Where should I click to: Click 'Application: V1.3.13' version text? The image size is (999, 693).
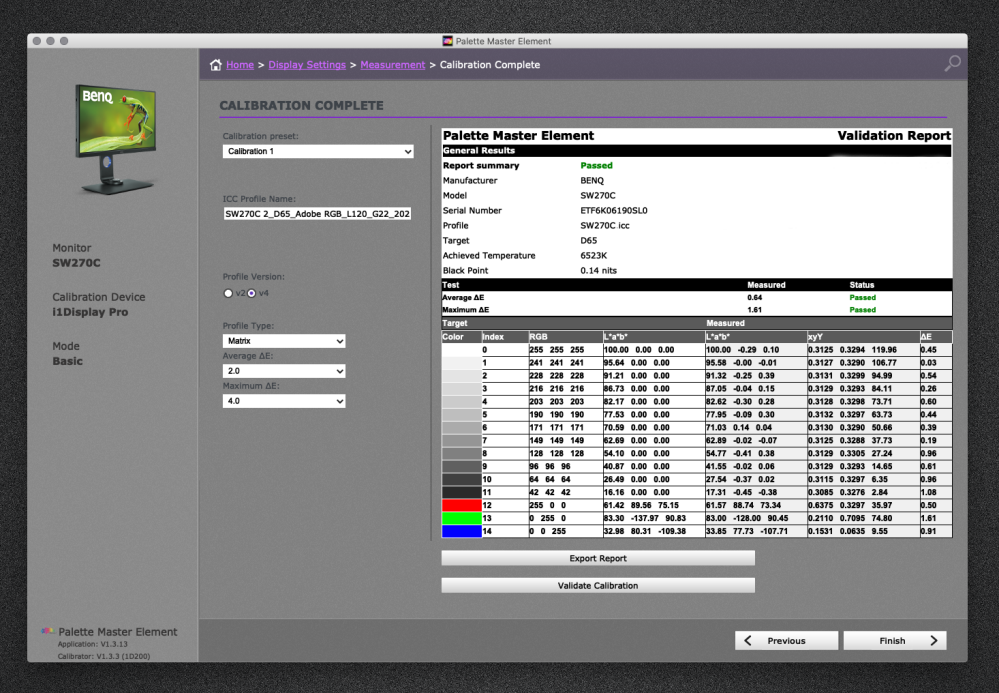(x=92, y=644)
